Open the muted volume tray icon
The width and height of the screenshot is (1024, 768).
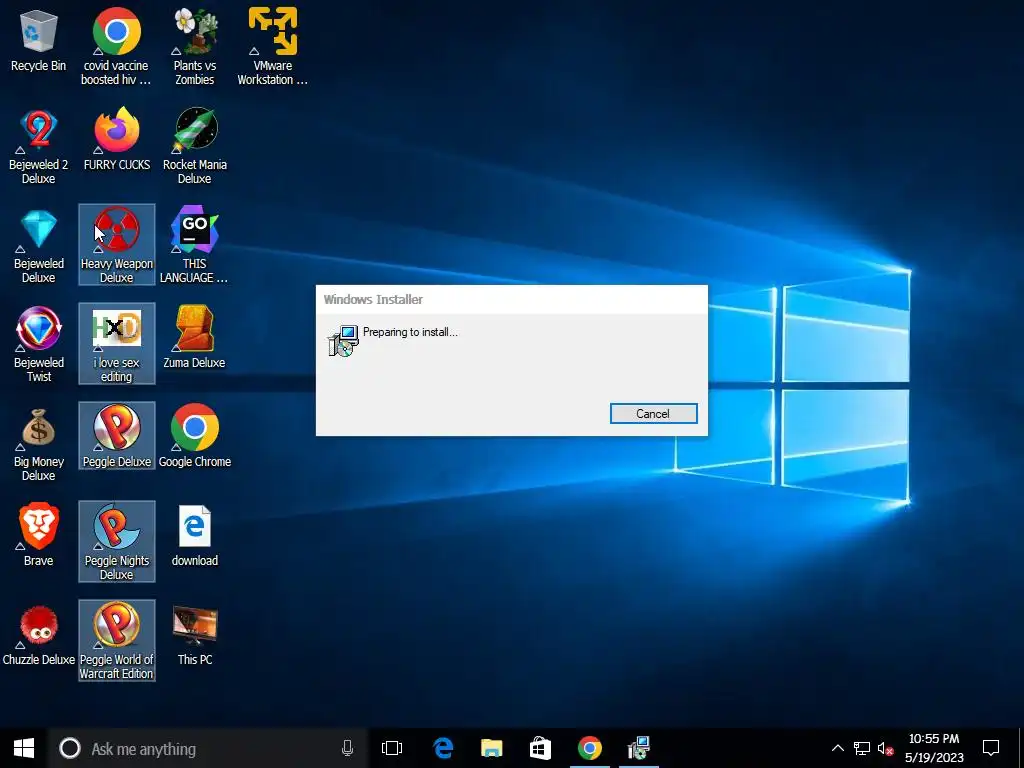[x=886, y=748]
